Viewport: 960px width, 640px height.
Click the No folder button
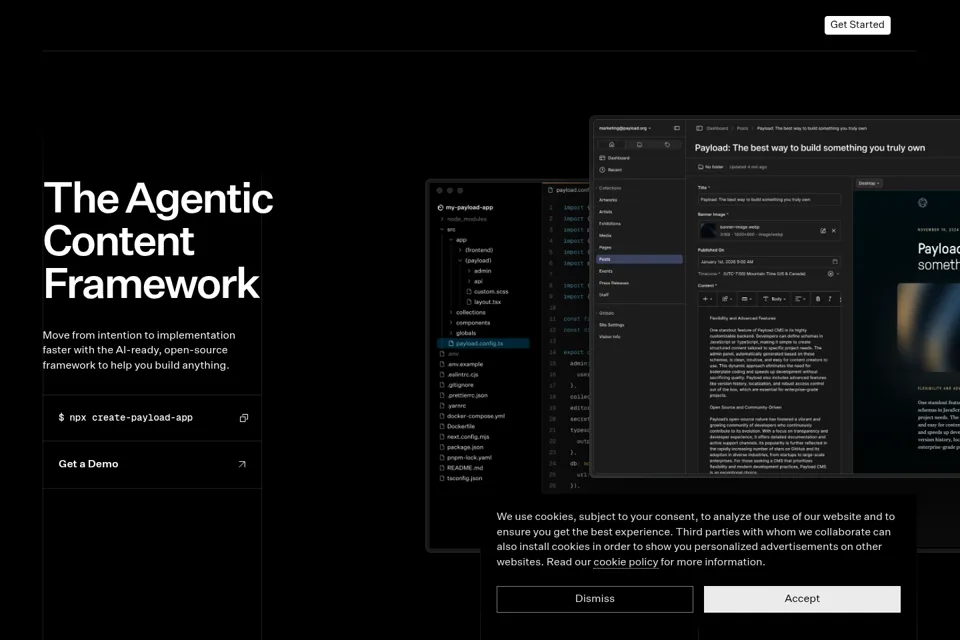point(710,167)
